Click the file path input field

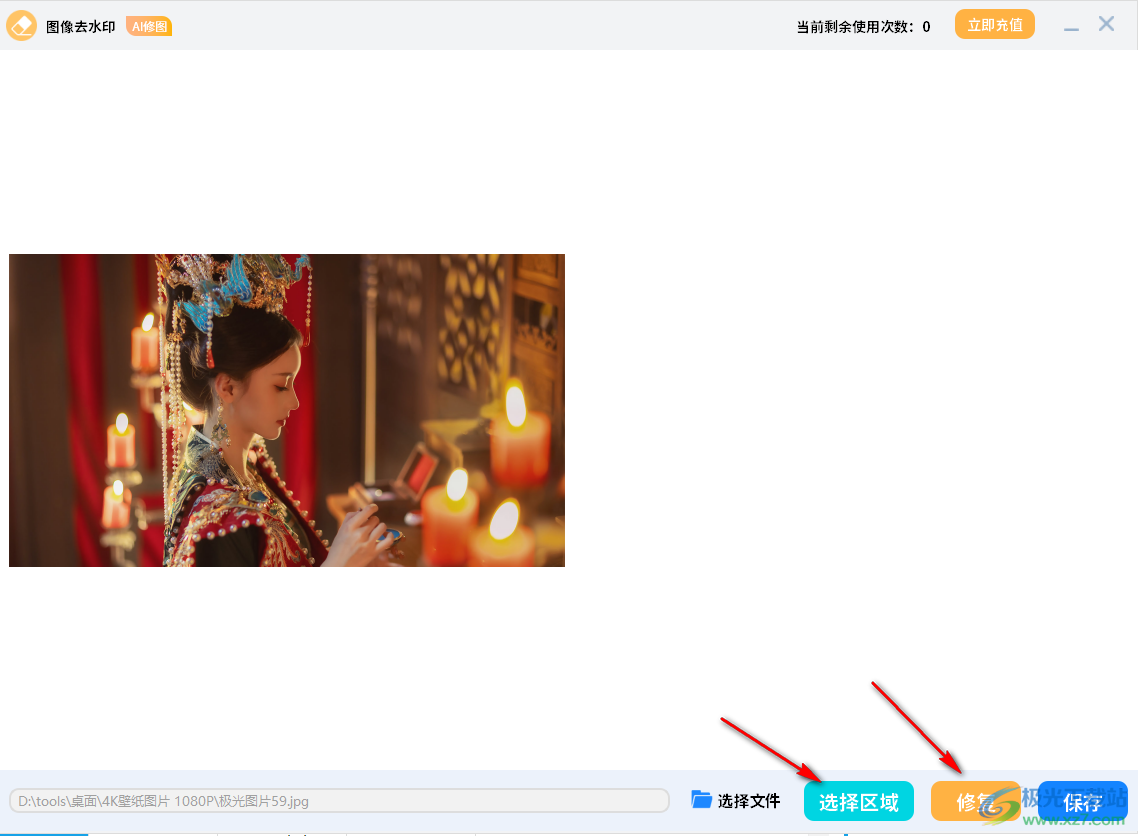339,801
